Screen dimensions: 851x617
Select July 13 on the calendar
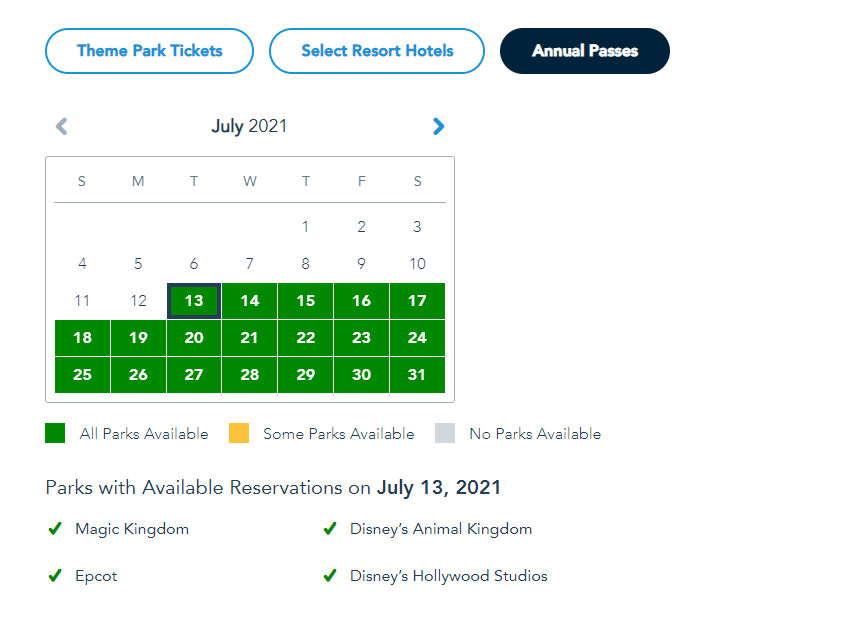pyautogui.click(x=194, y=301)
